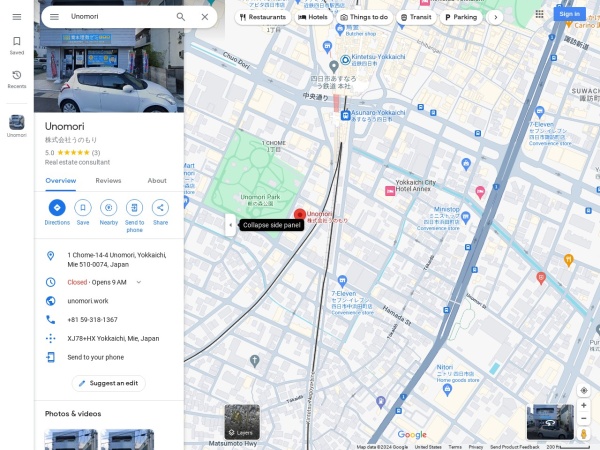Get Directions to Unomori
This screenshot has height=450, width=600.
[57, 213]
